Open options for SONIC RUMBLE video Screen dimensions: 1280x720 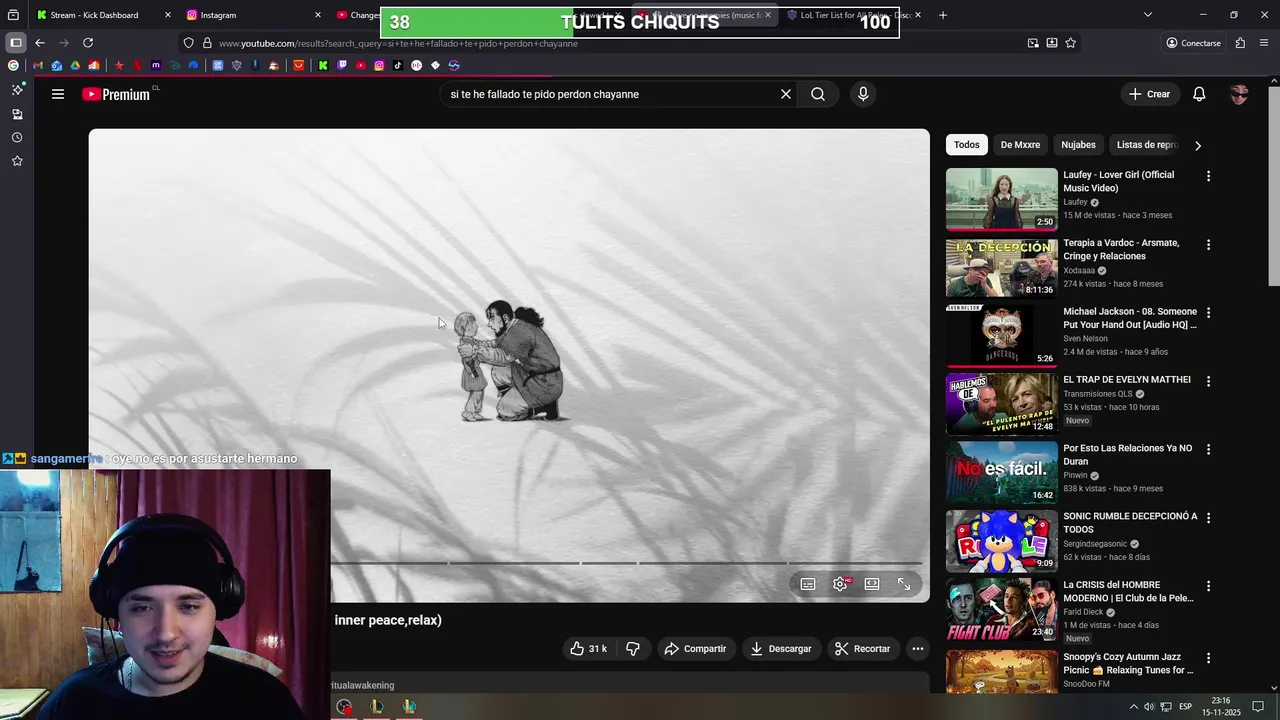1208,518
